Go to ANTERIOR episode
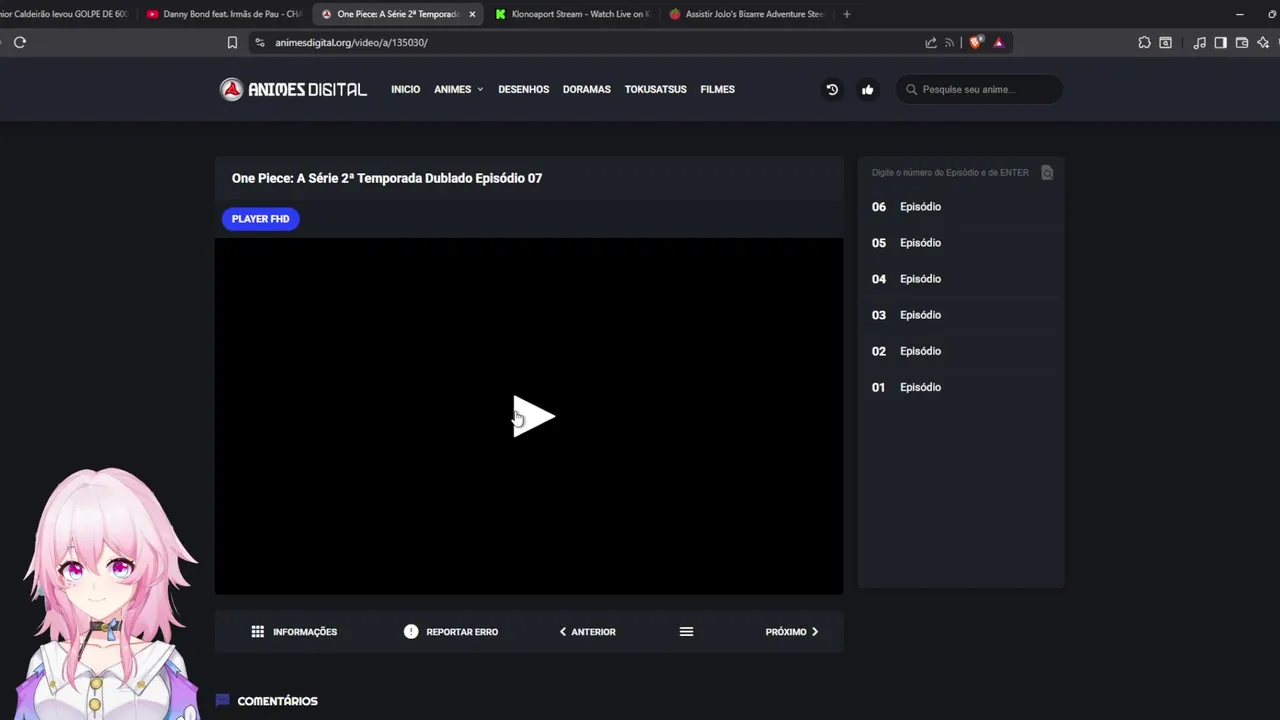The width and height of the screenshot is (1280, 720). [587, 631]
